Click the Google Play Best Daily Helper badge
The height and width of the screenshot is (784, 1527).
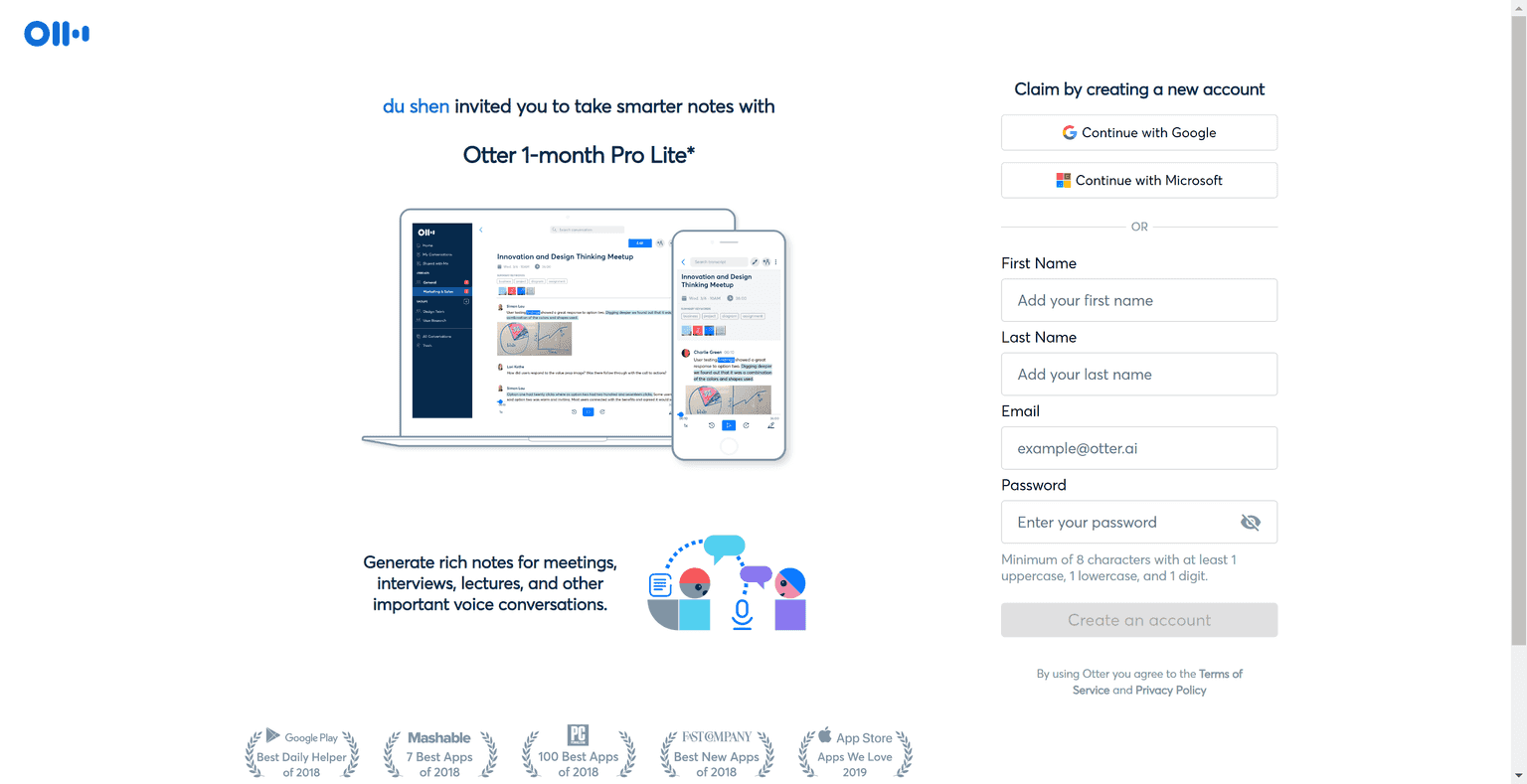pyautogui.click(x=301, y=753)
